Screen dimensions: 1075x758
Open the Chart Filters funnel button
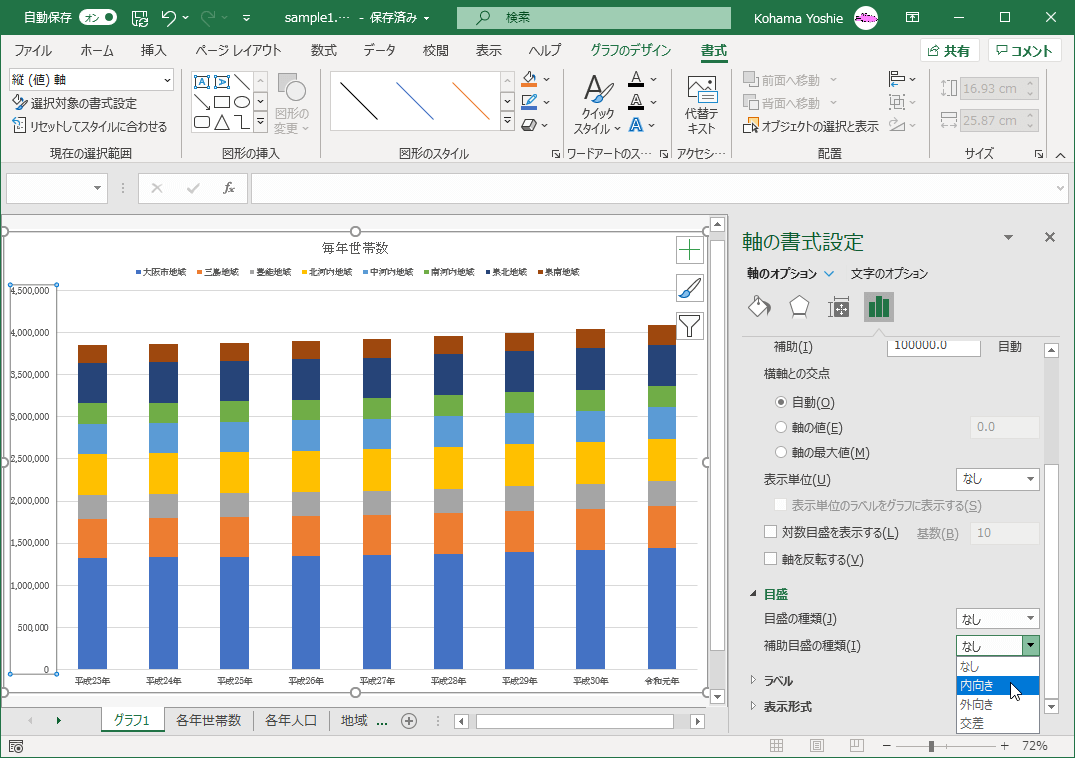pyautogui.click(x=690, y=326)
